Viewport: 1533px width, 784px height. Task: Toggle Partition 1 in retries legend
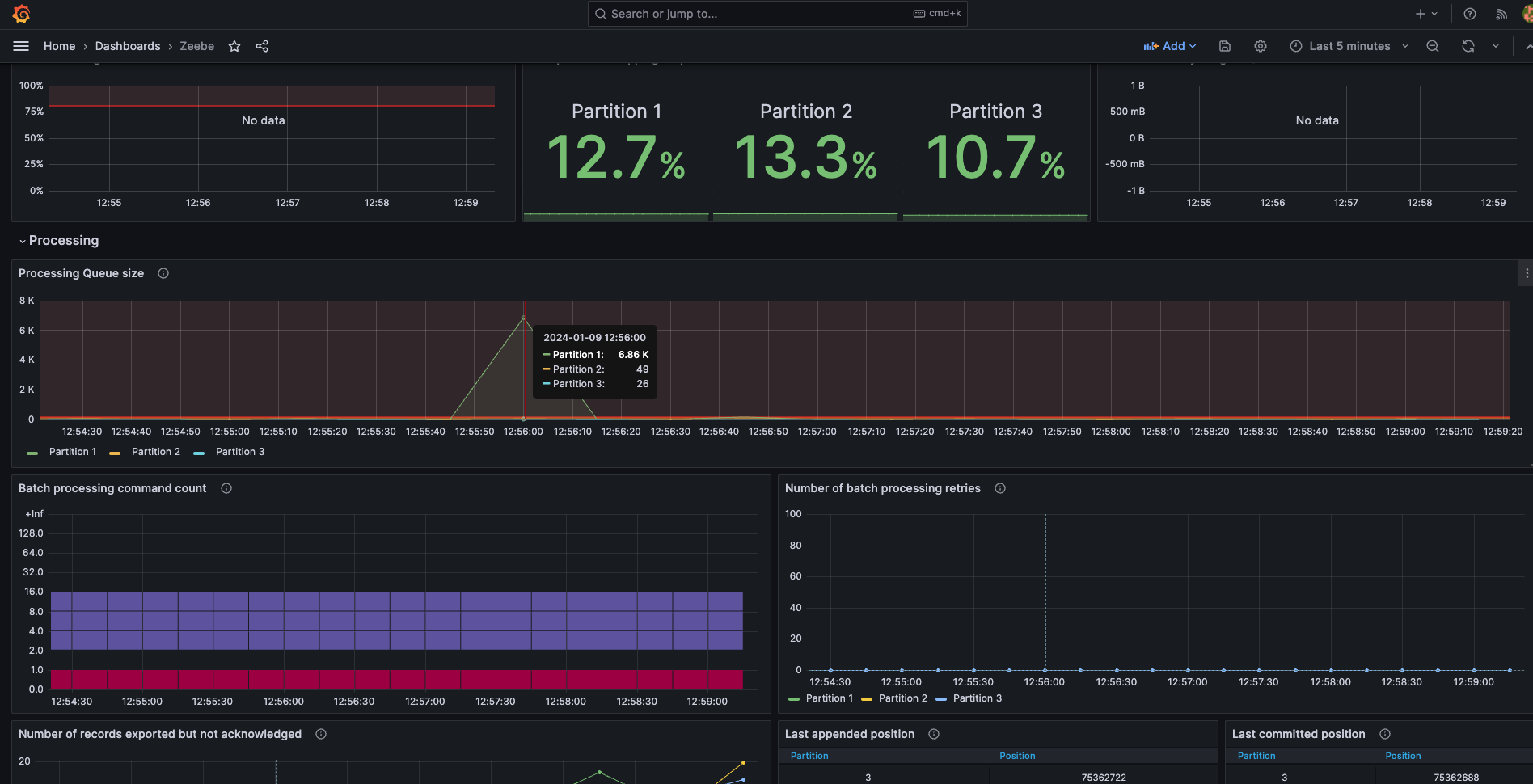[829, 698]
